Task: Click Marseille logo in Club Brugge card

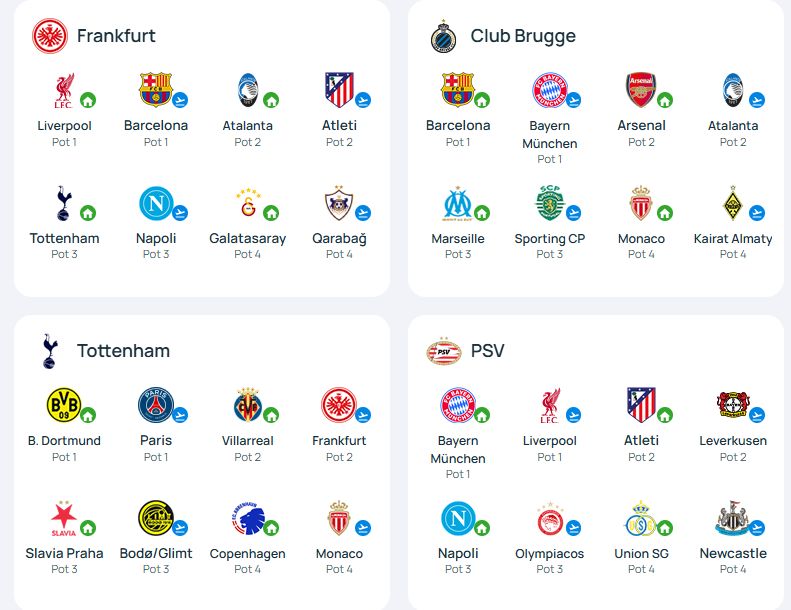Action: pos(458,204)
